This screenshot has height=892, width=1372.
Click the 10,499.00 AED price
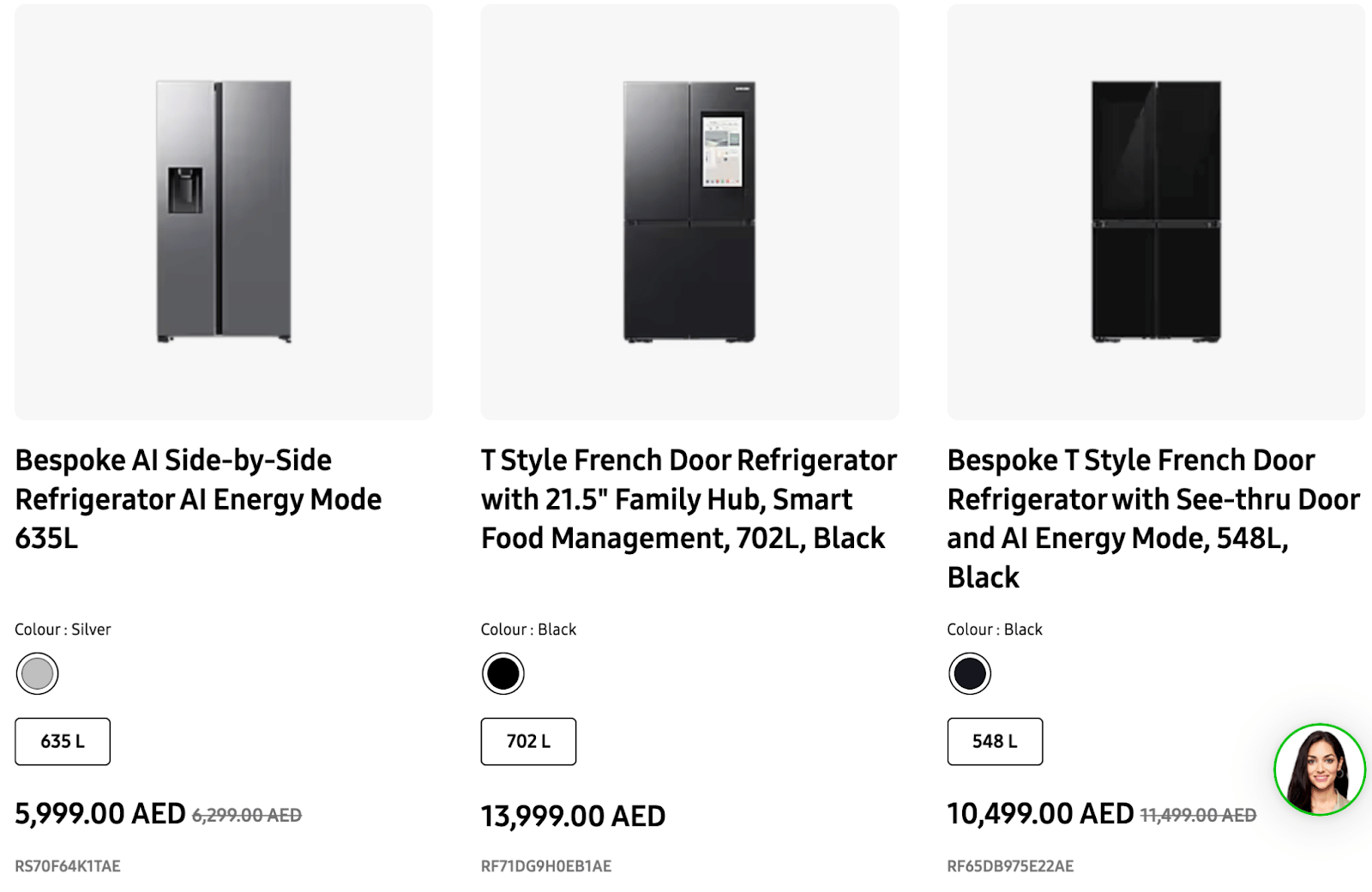1040,813
